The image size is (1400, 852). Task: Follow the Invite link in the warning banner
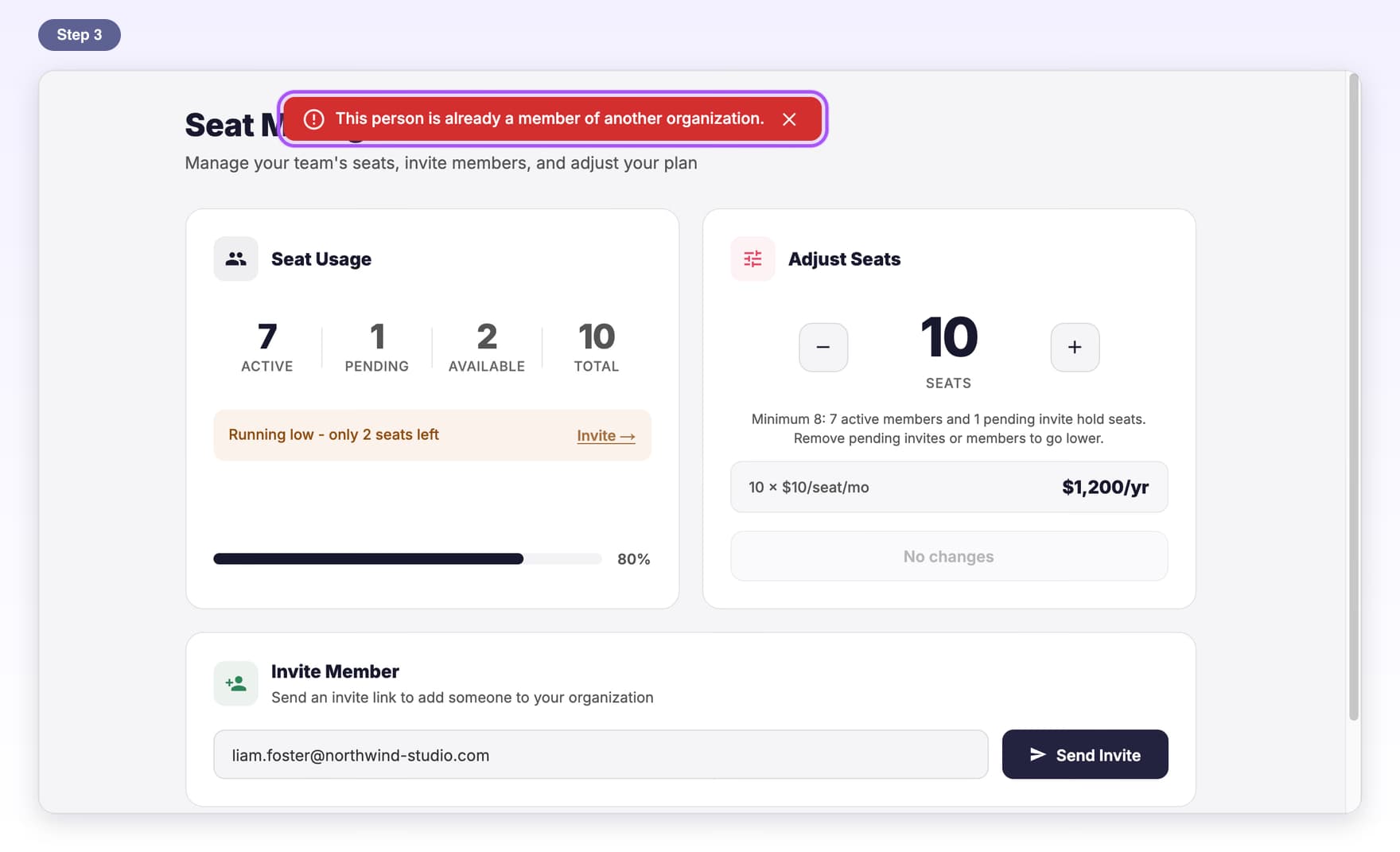pyautogui.click(x=605, y=436)
